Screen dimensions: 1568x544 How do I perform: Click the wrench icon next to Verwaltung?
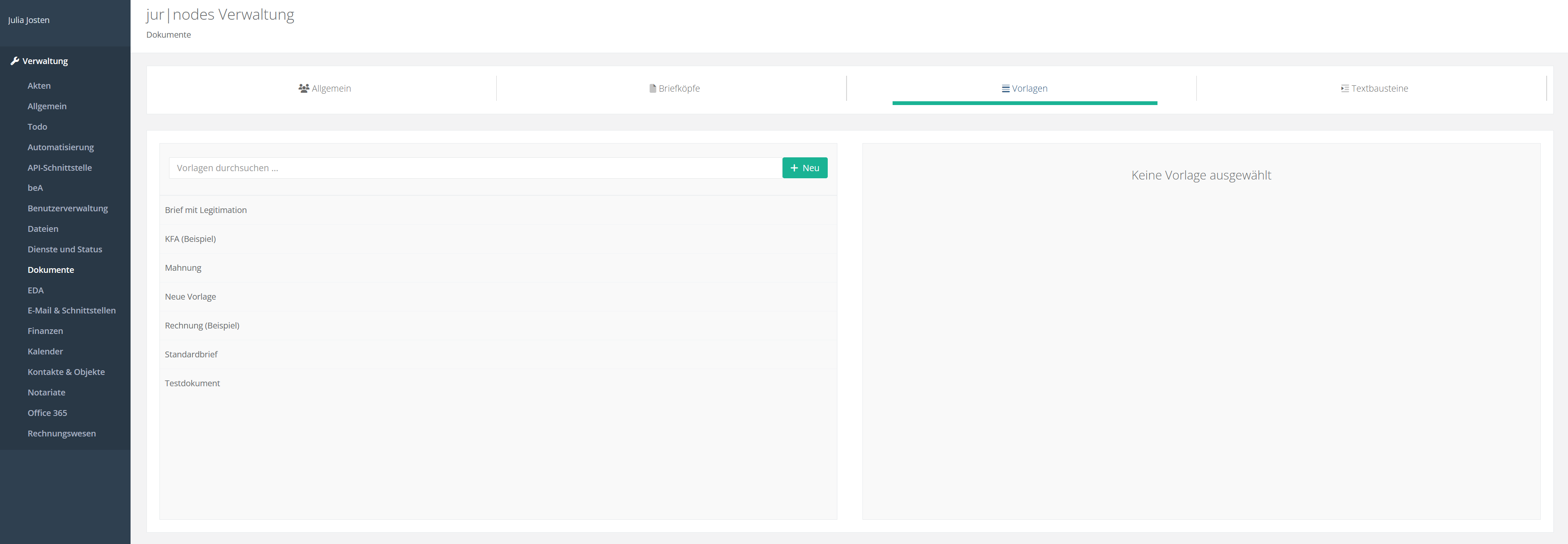[x=15, y=61]
